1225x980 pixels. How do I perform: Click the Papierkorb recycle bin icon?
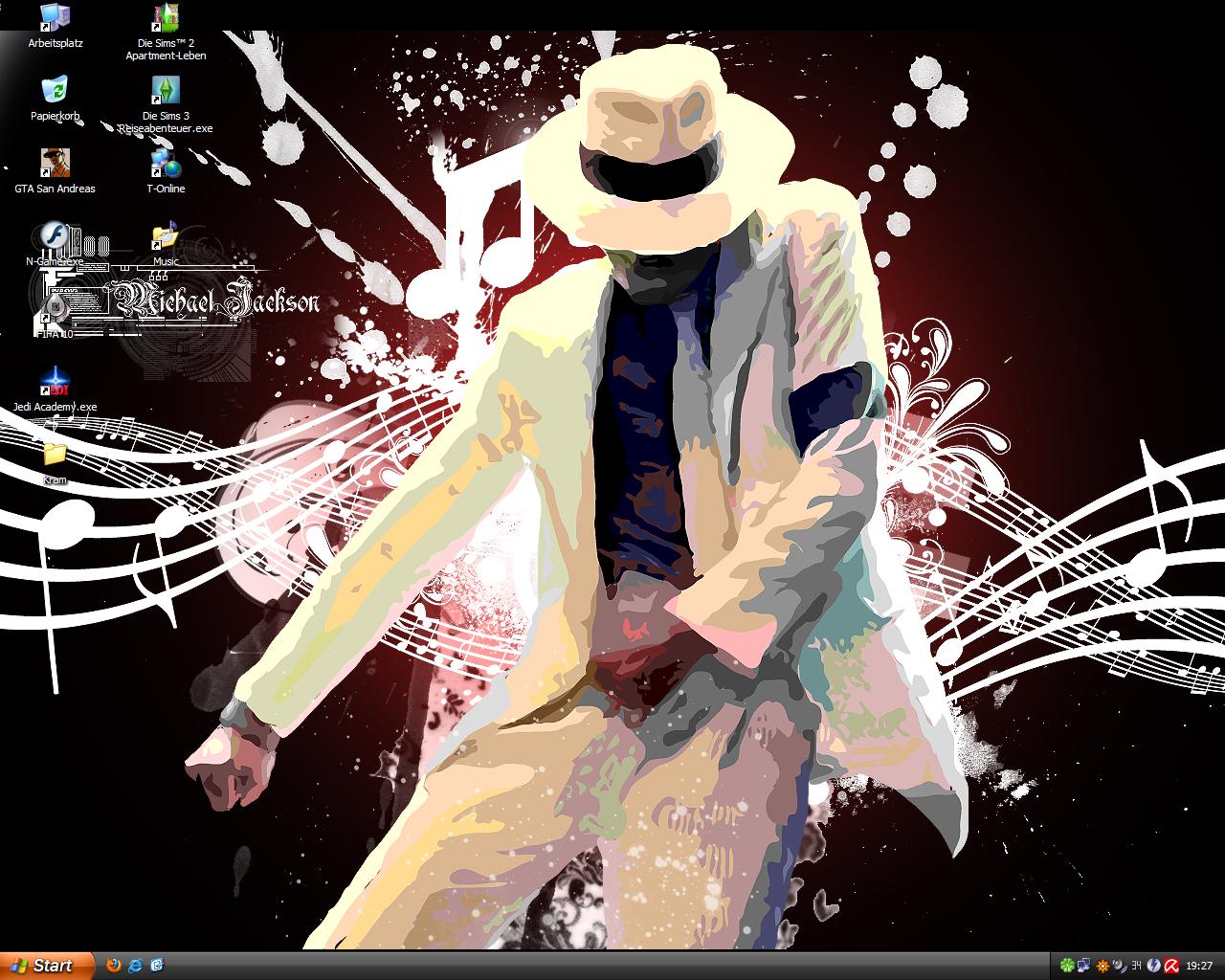56,91
